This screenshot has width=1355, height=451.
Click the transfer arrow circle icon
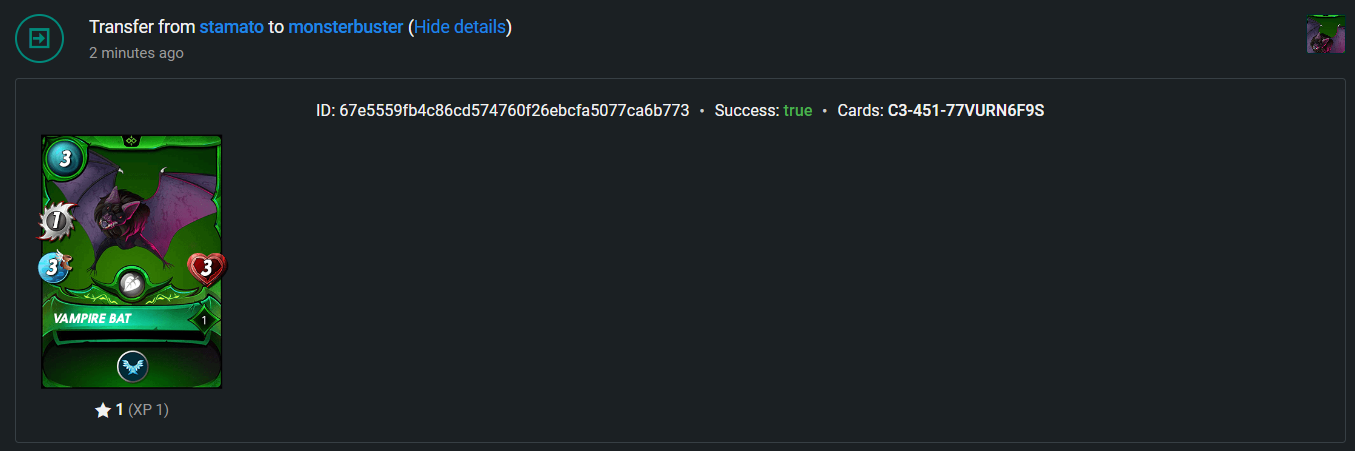pyautogui.click(x=39, y=38)
